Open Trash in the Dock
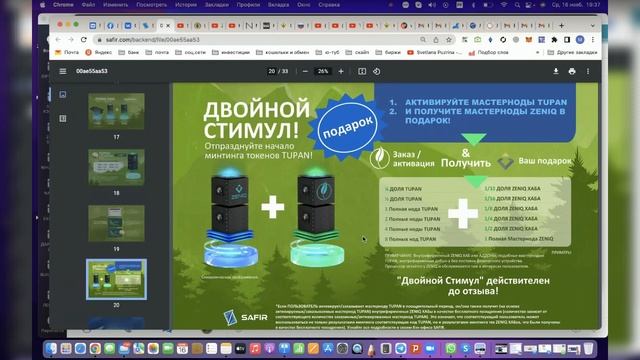The width and height of the screenshot is (640, 360). [588, 349]
